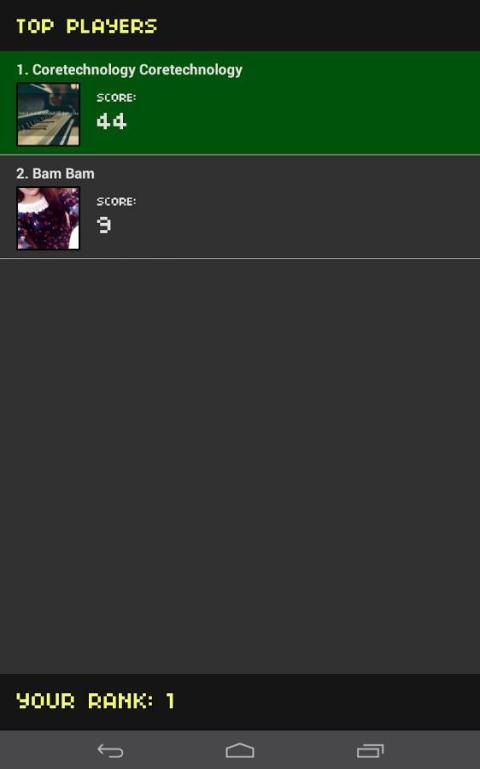This screenshot has height=769, width=480.
Task: Tap the Android back navigation icon
Action: [x=110, y=750]
